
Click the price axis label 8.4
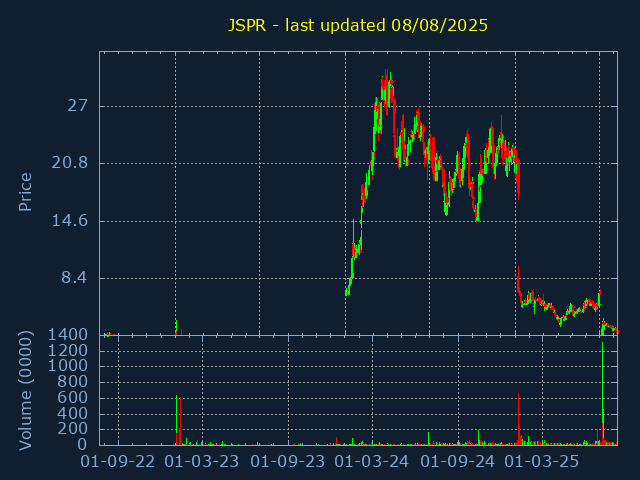click(75, 278)
